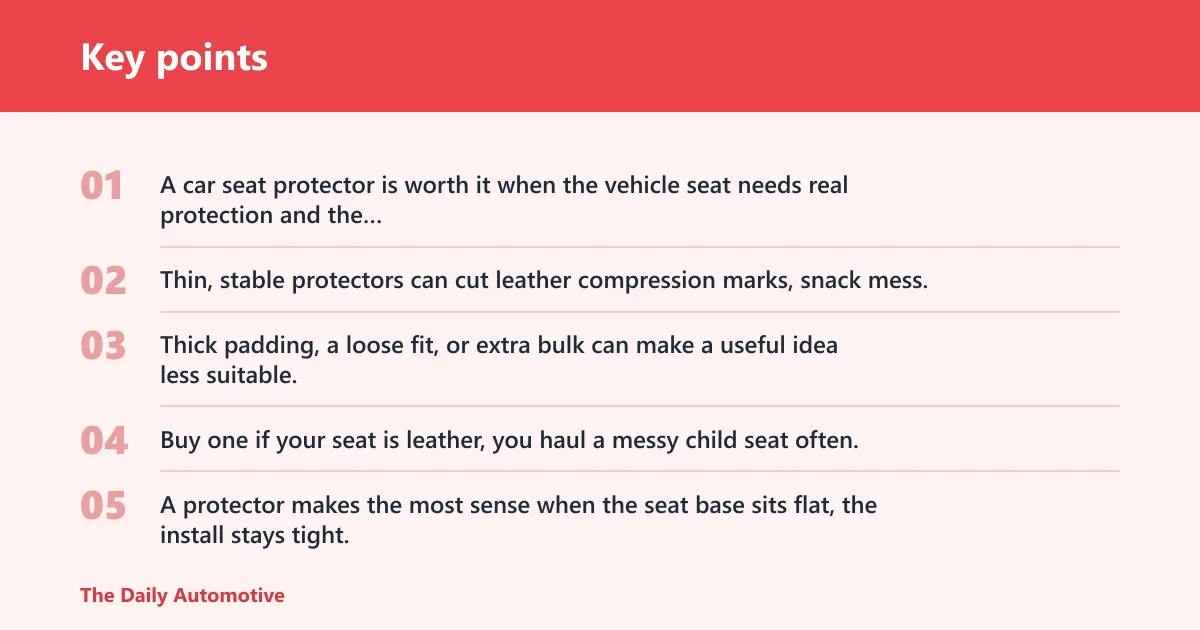Screen dimensions: 1200x630
Task: Click the 'install stays tight.' line
Action: click(x=254, y=535)
